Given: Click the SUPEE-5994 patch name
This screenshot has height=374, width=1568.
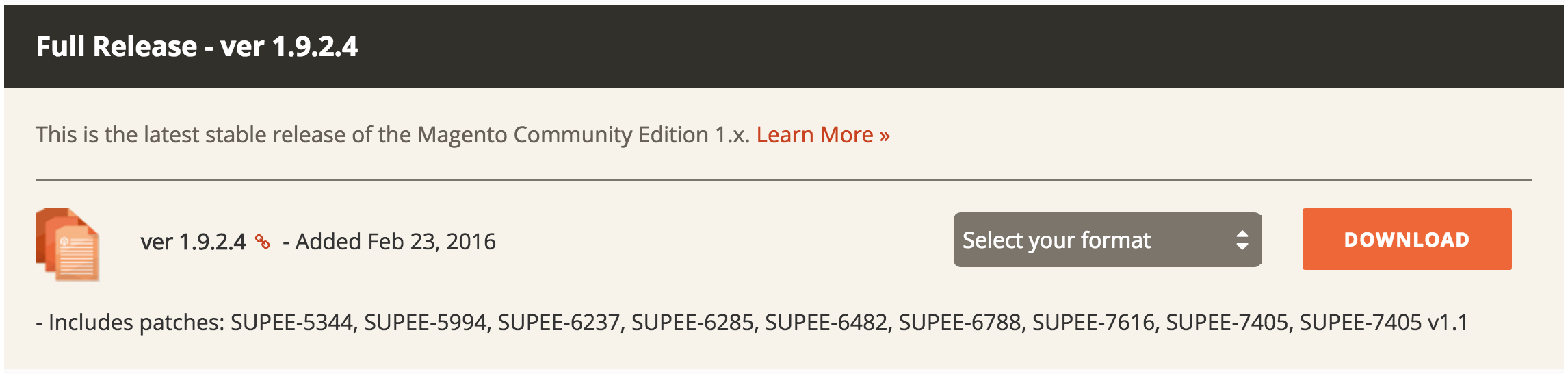Looking at the screenshot, I should (x=426, y=323).
